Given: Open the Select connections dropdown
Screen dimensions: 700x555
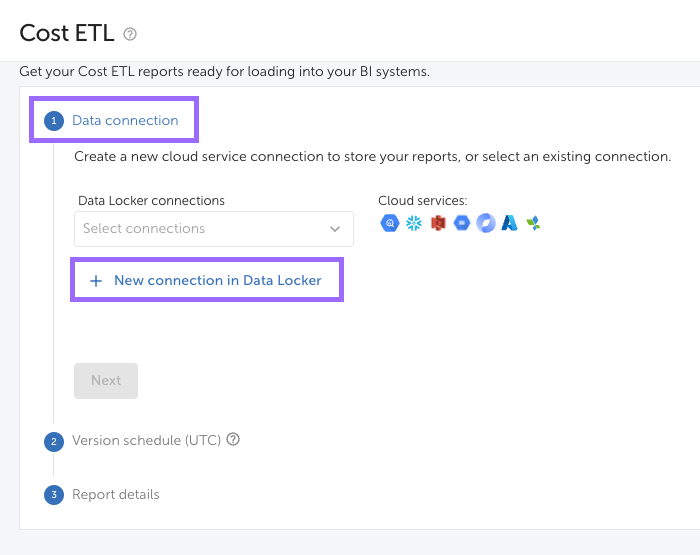Looking at the screenshot, I should (200, 229).
